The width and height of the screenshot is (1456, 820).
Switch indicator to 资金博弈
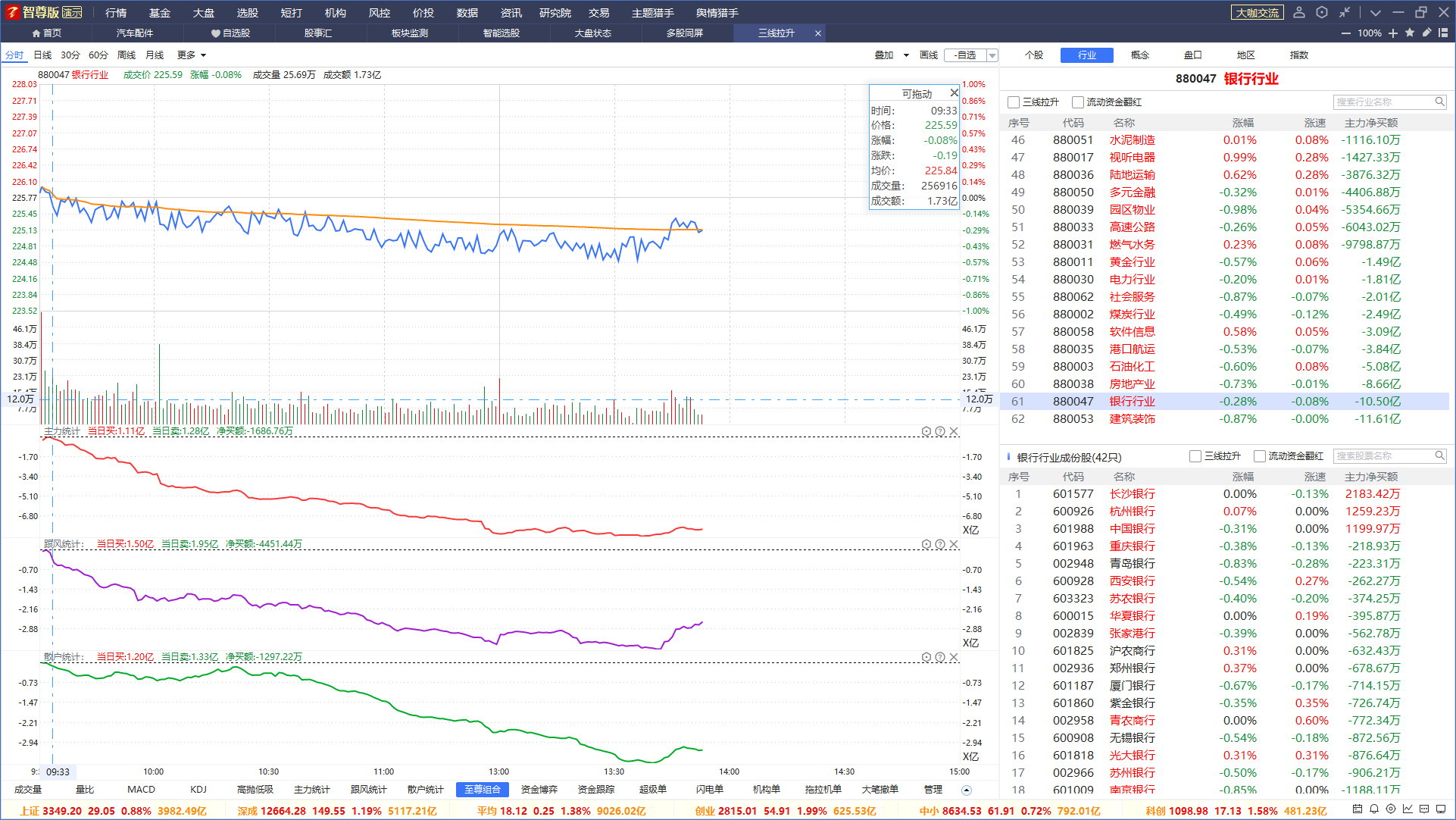pos(539,790)
